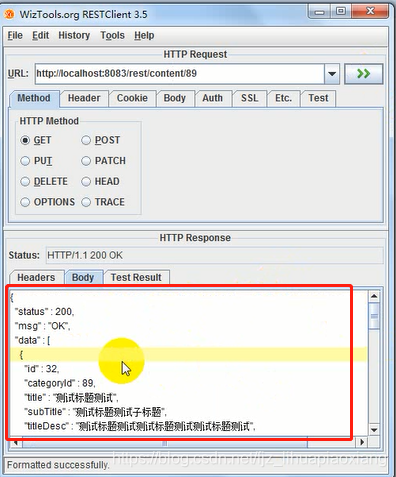Select the POST radio button
This screenshot has height=477, width=396.
pyautogui.click(x=86, y=140)
